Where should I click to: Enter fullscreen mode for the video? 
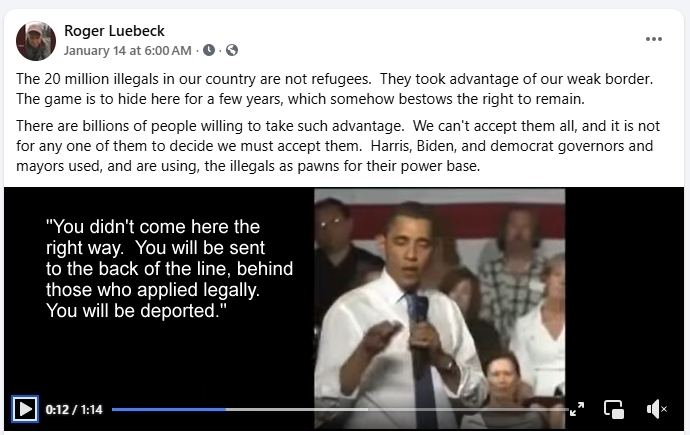click(576, 409)
